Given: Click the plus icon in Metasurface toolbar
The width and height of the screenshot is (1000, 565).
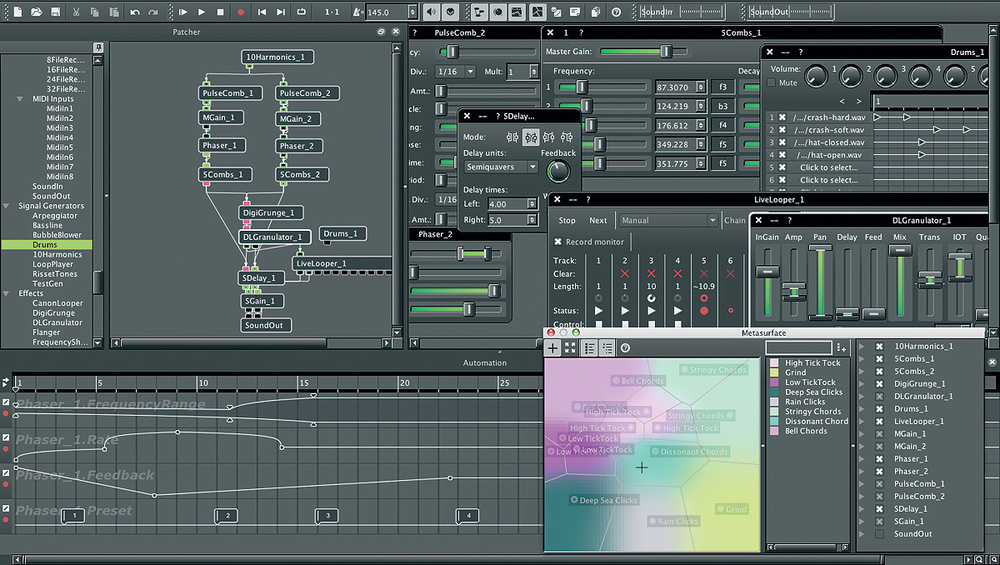Looking at the screenshot, I should [552, 348].
